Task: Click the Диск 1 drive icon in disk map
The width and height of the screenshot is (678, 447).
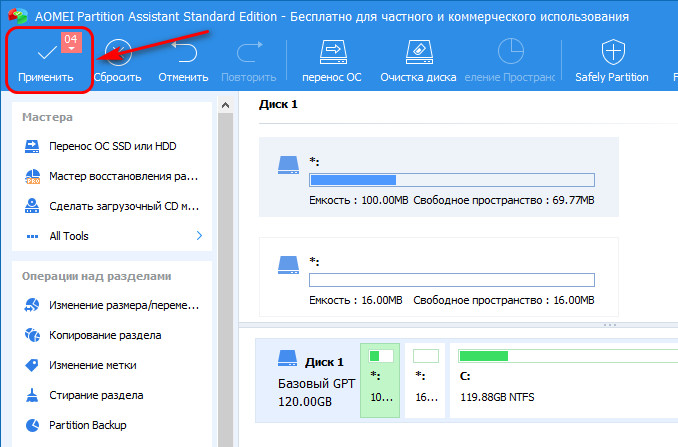Action: pyautogui.click(x=287, y=359)
